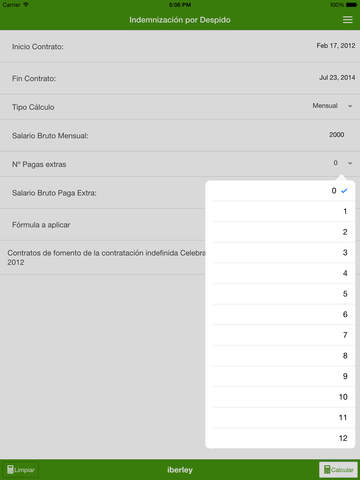This screenshot has width=360, height=480.
Task: Tap the battery indicator in status bar
Action: [351, 5]
